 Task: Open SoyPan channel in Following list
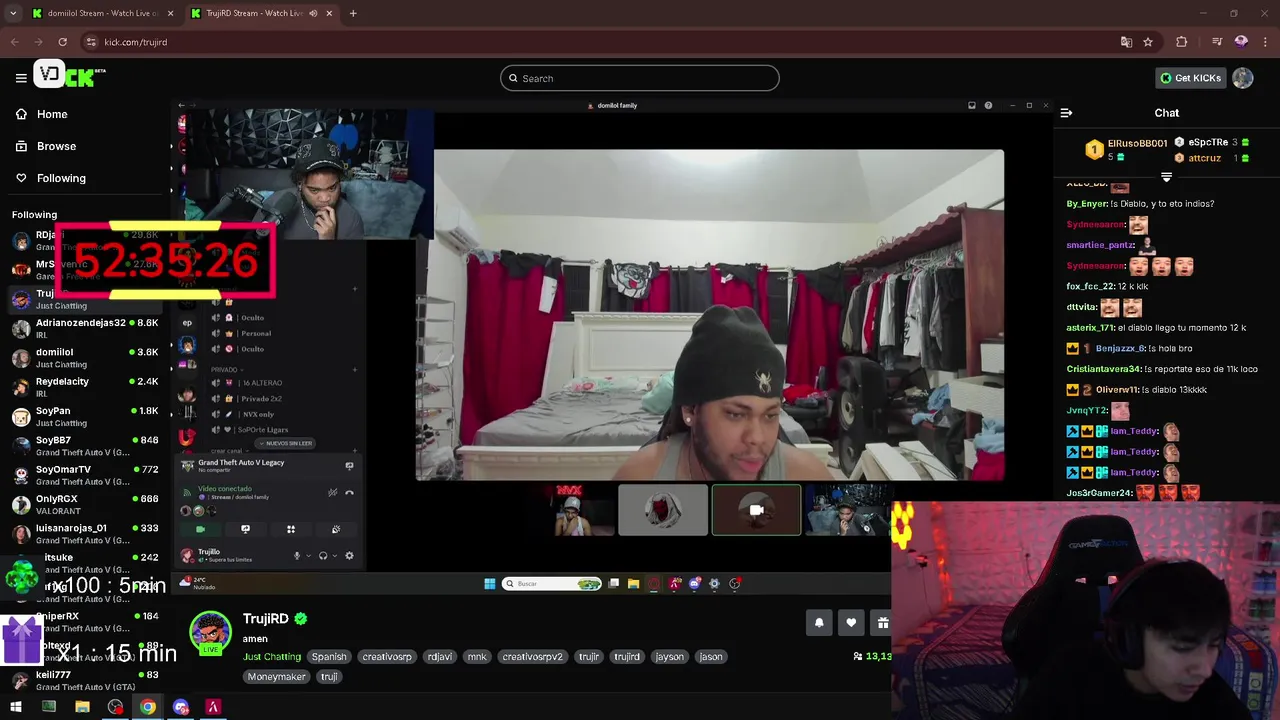coord(85,416)
